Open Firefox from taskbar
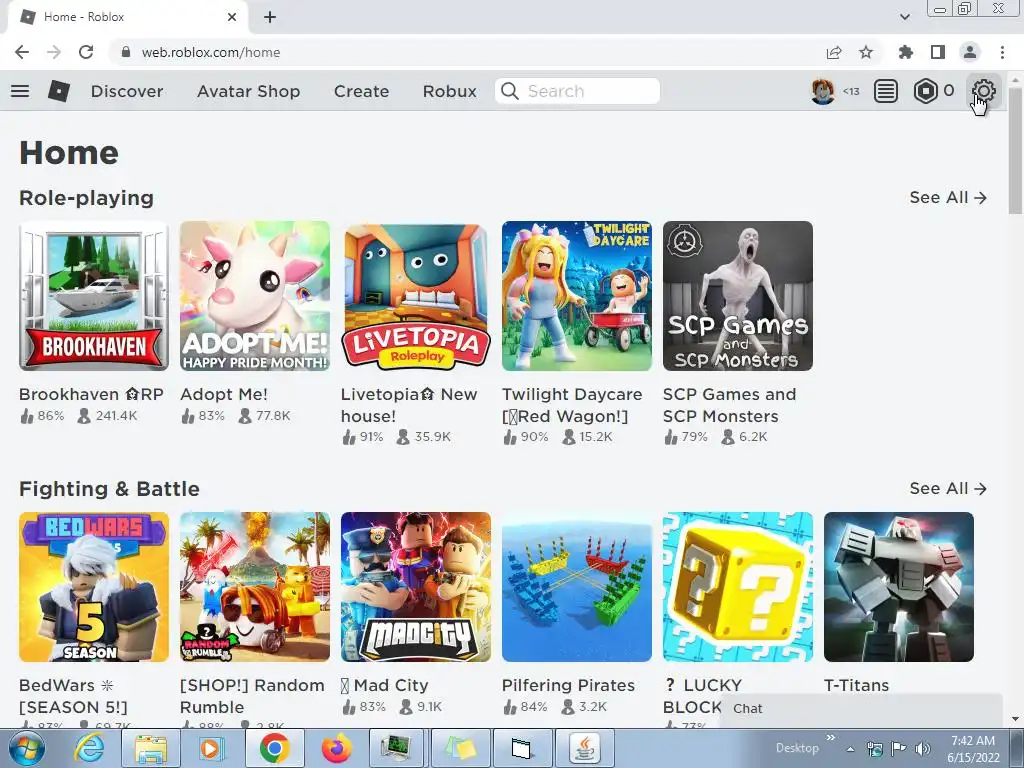Image resolution: width=1024 pixels, height=768 pixels. 336,748
